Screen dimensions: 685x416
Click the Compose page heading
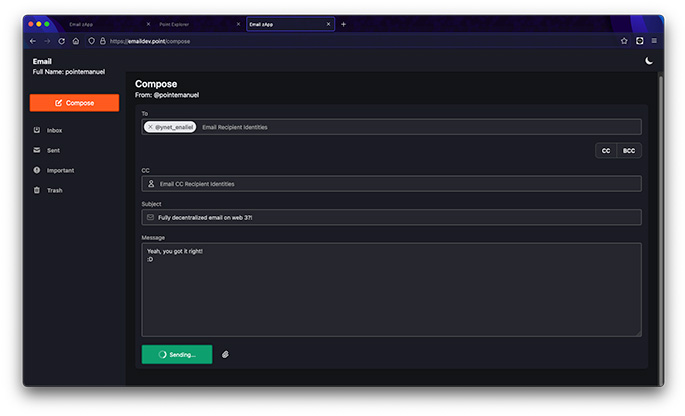point(156,84)
